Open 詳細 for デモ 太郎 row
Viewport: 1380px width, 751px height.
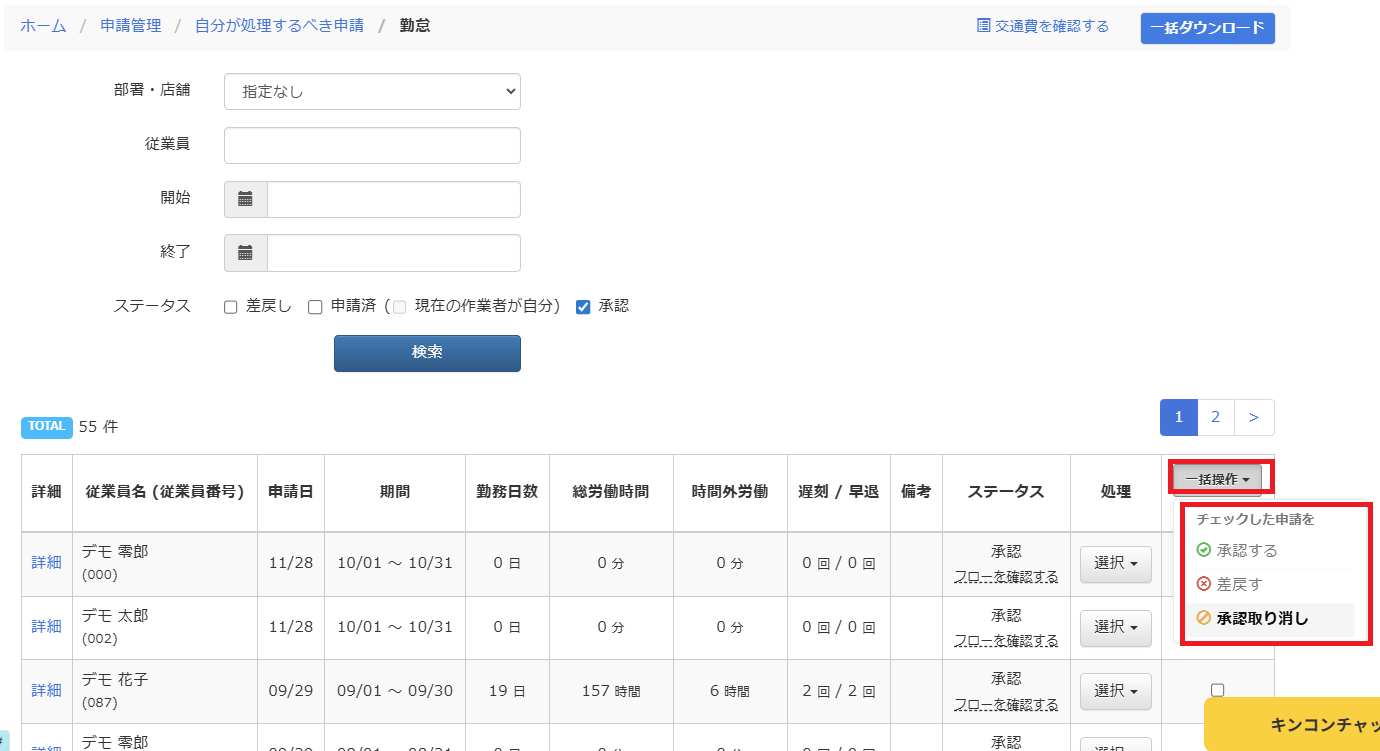point(46,627)
